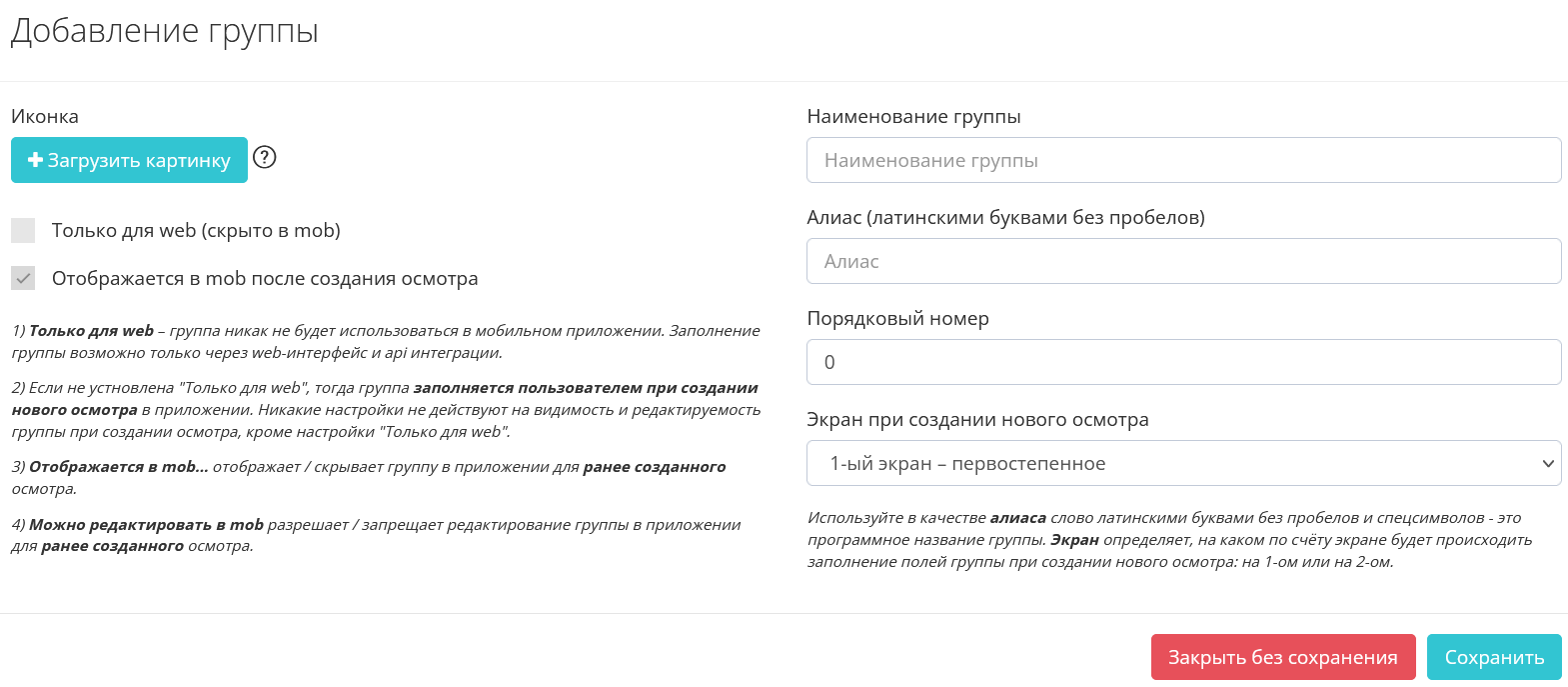Click the question mark help icon
The image size is (1568, 687).
264,157
